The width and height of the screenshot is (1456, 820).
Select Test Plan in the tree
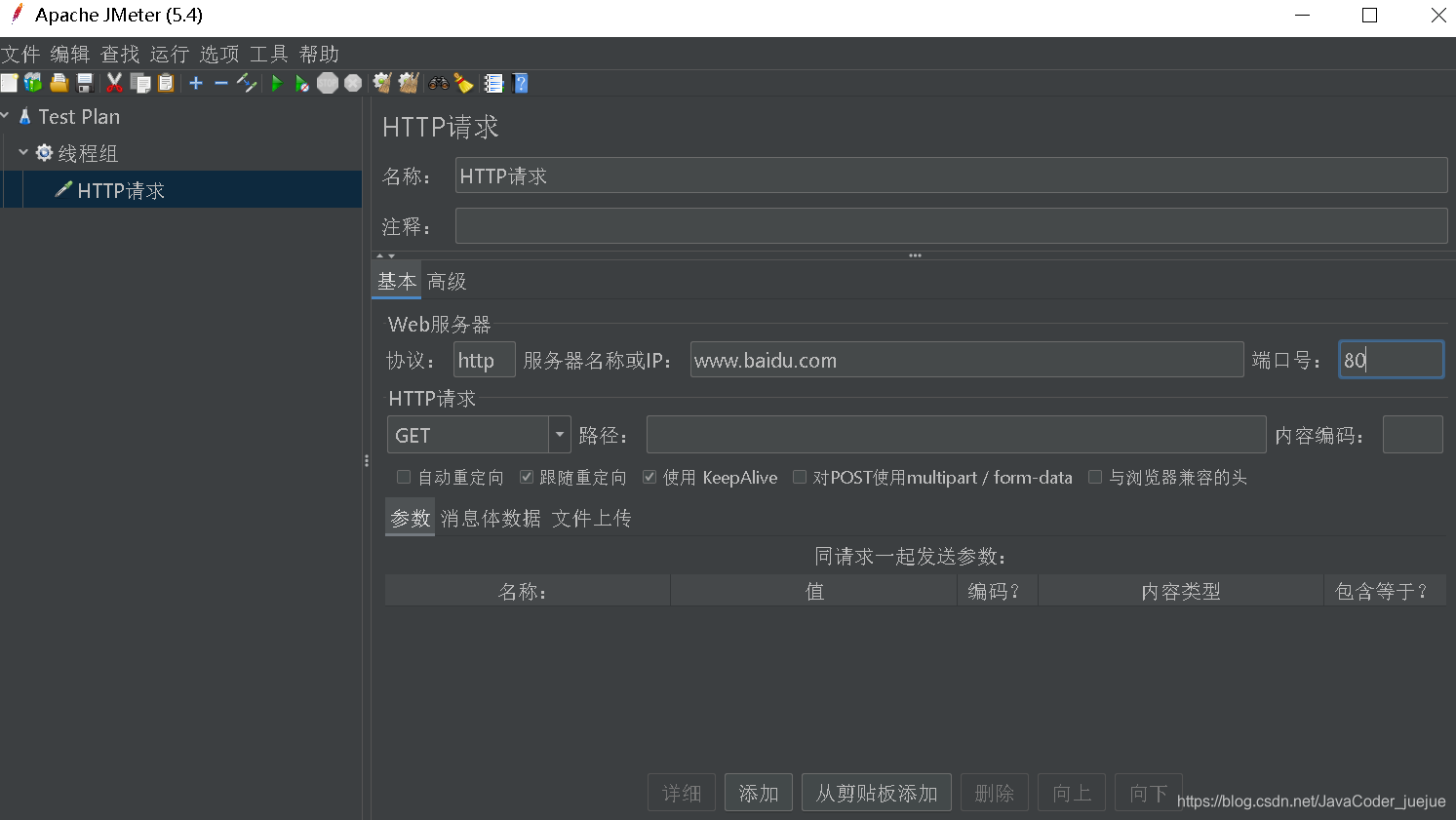[x=79, y=116]
